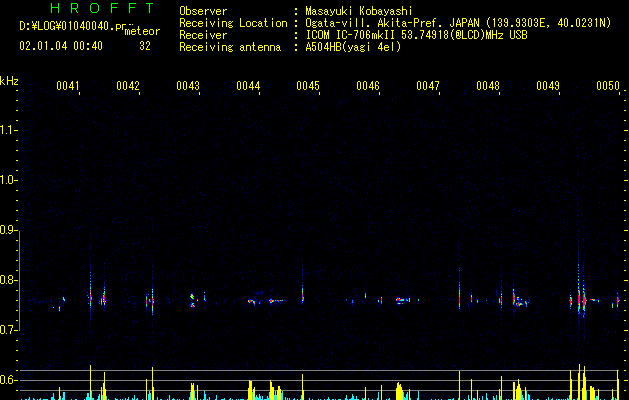Click the Receiver label

click(203, 35)
